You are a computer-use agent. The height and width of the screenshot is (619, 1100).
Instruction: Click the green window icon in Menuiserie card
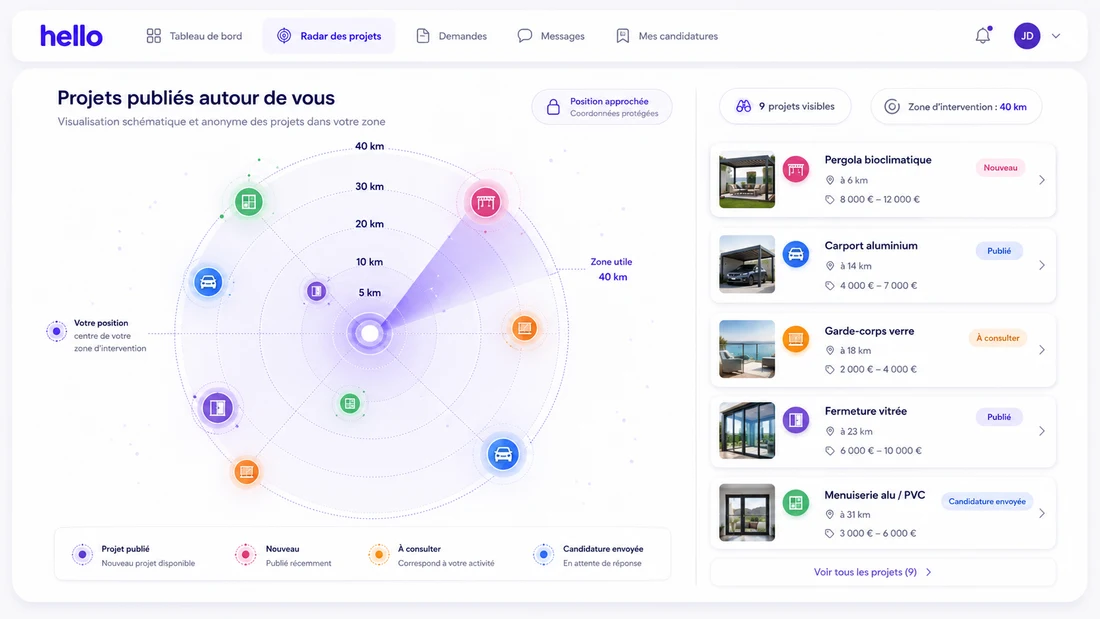coord(796,502)
